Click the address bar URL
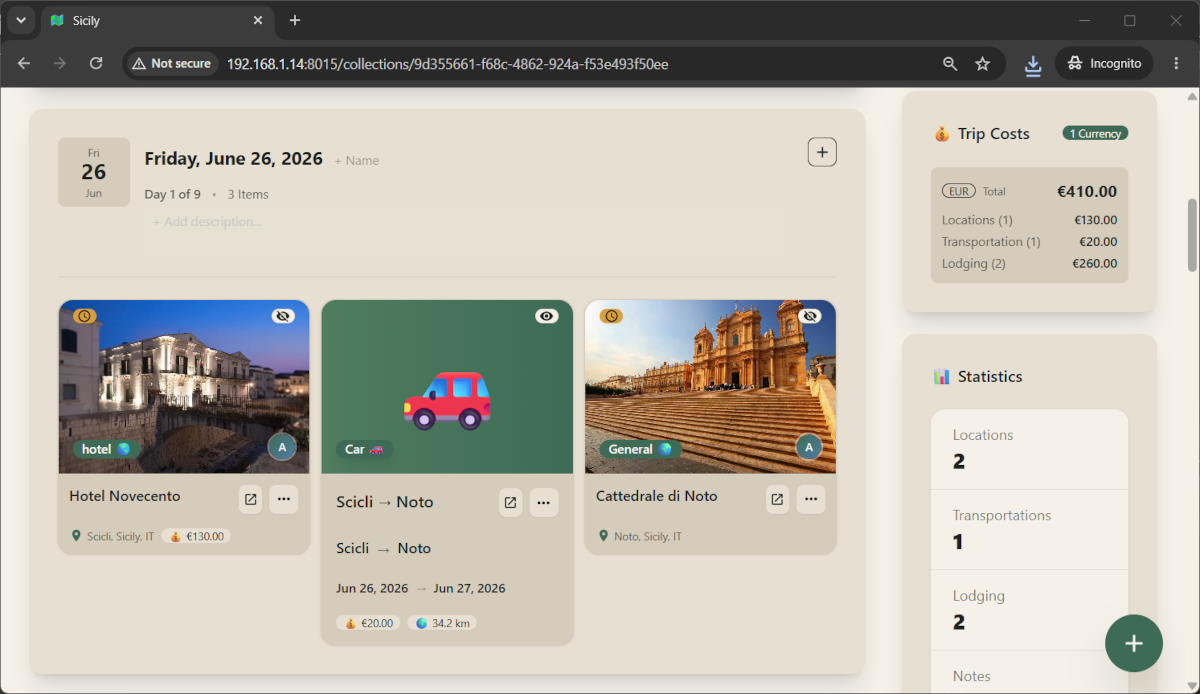1200x694 pixels. coord(447,64)
